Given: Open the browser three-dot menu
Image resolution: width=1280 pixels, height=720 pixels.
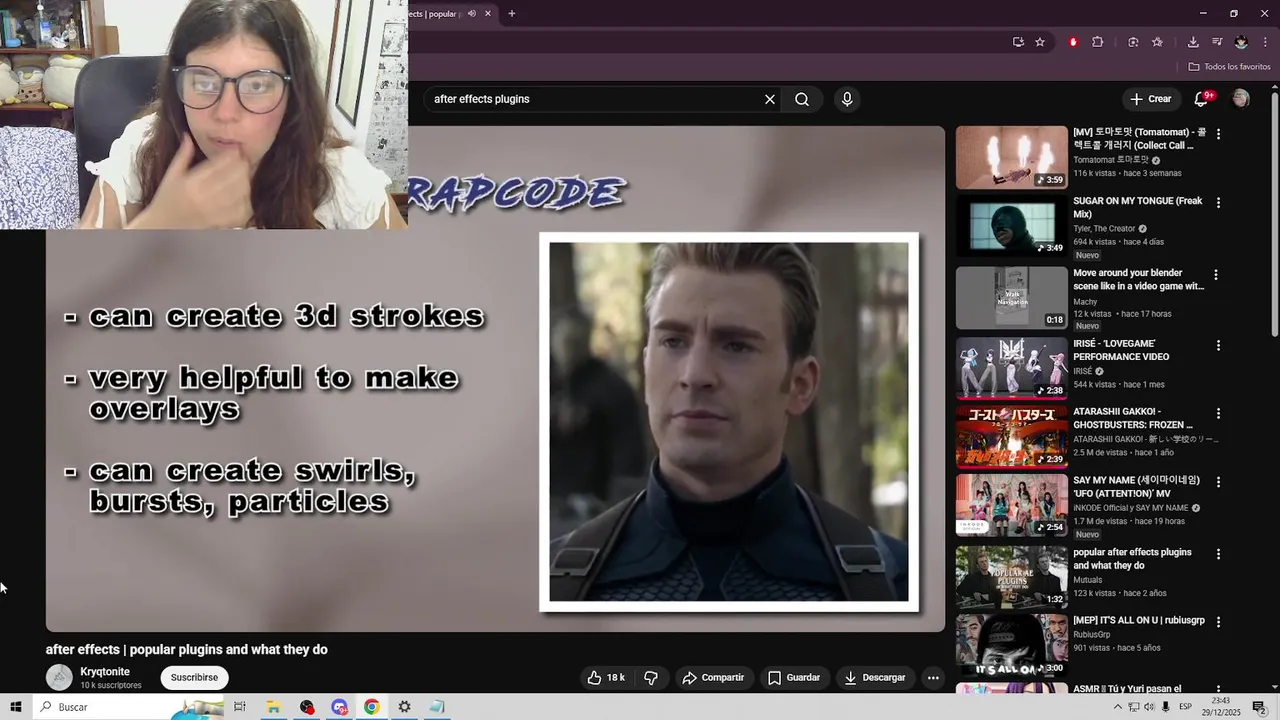Looking at the screenshot, I should [1265, 42].
